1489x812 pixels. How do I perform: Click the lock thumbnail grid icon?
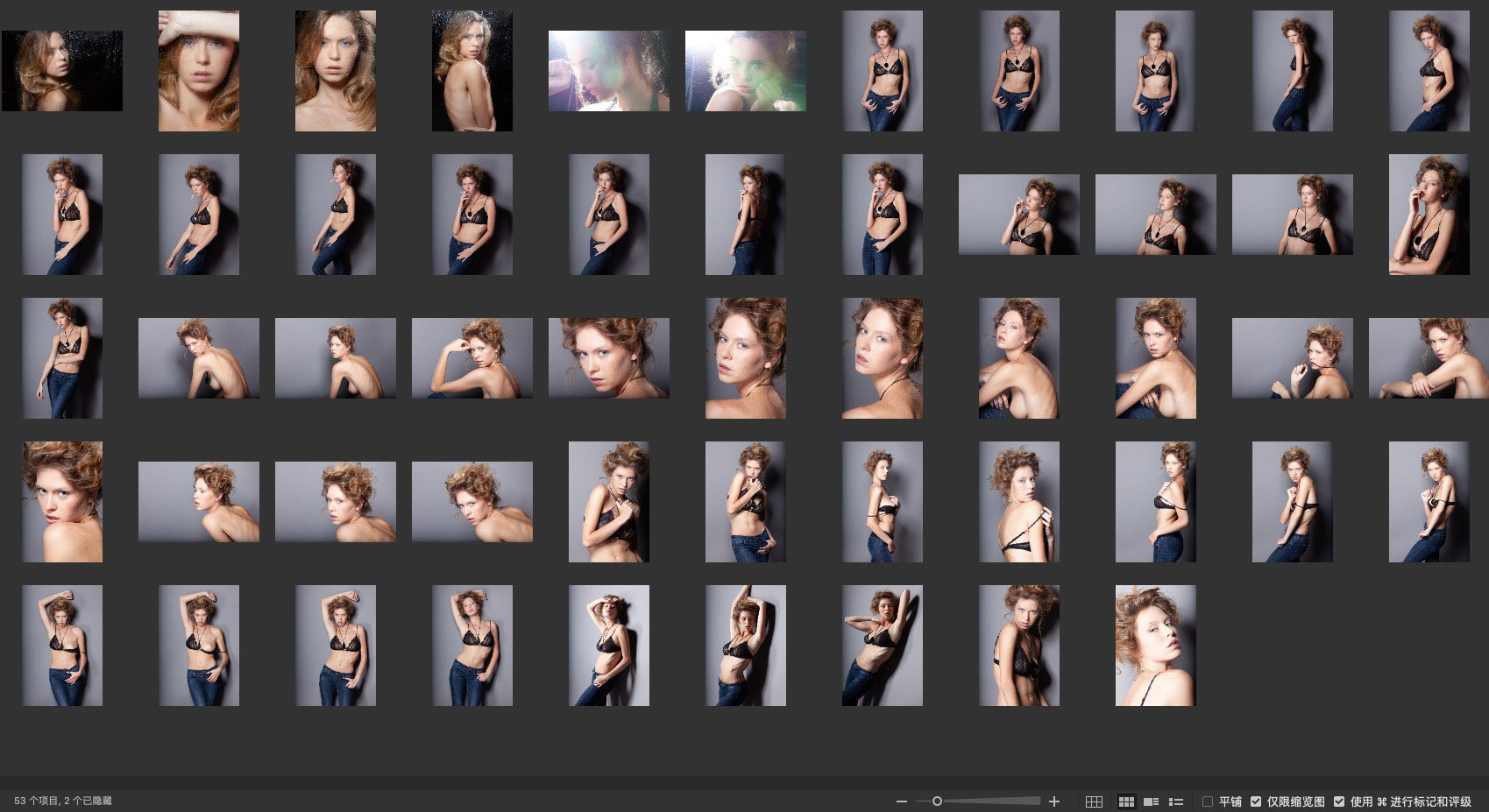point(1094,801)
